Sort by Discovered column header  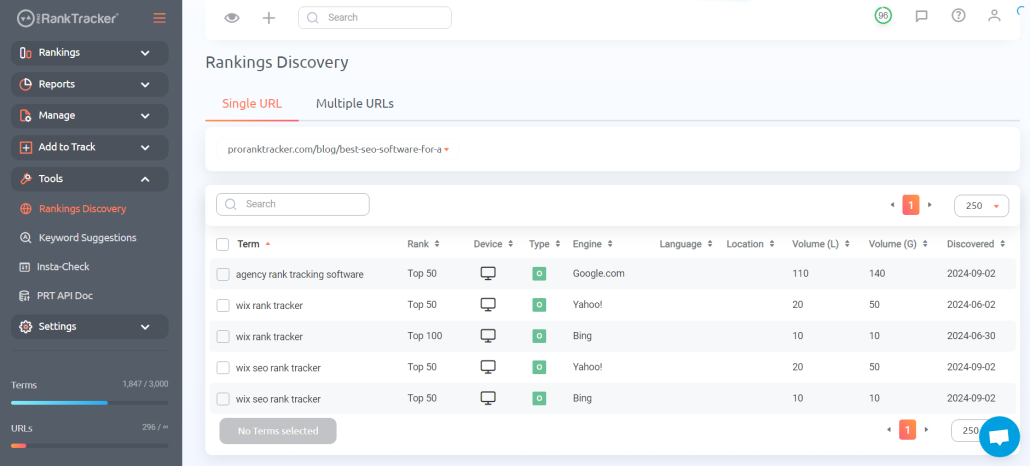(976, 244)
